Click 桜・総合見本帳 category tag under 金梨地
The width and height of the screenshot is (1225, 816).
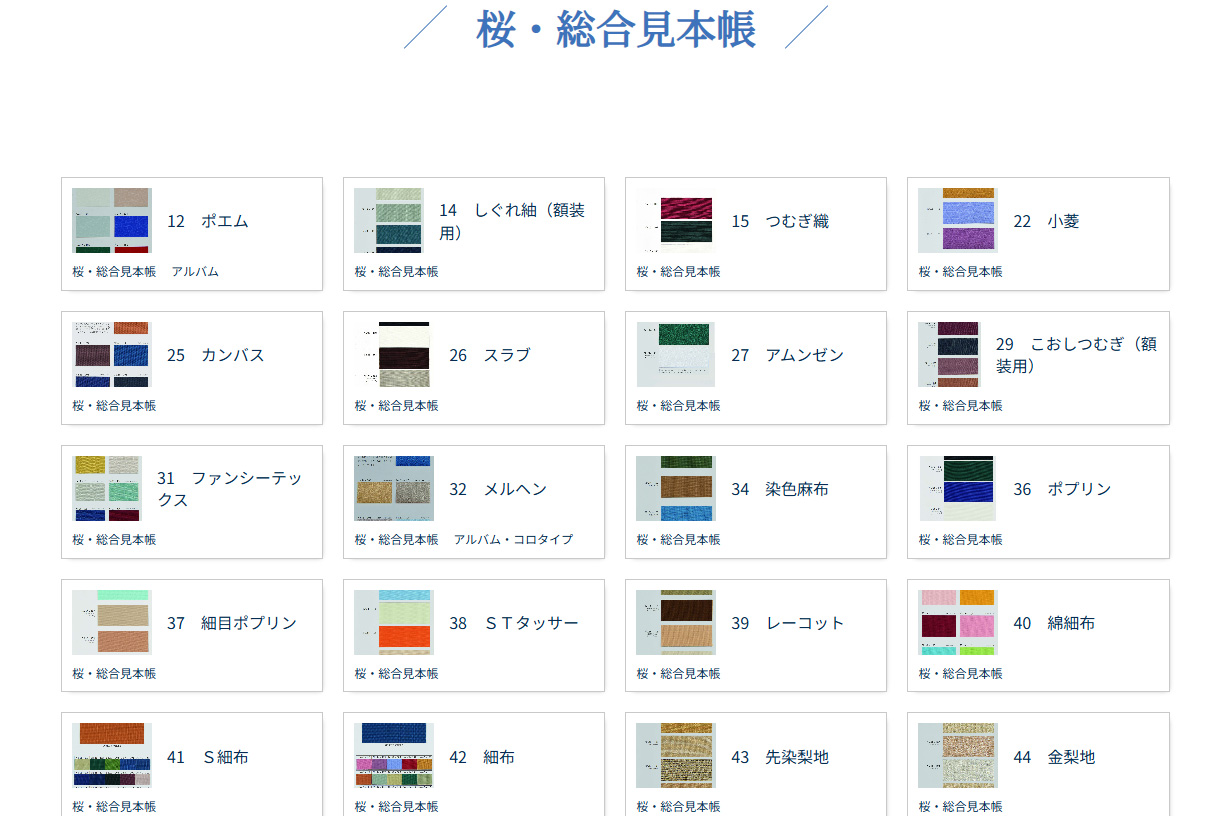click(960, 806)
